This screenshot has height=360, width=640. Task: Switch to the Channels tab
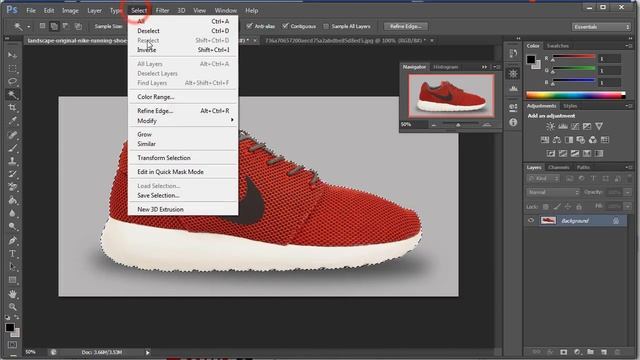click(x=558, y=167)
